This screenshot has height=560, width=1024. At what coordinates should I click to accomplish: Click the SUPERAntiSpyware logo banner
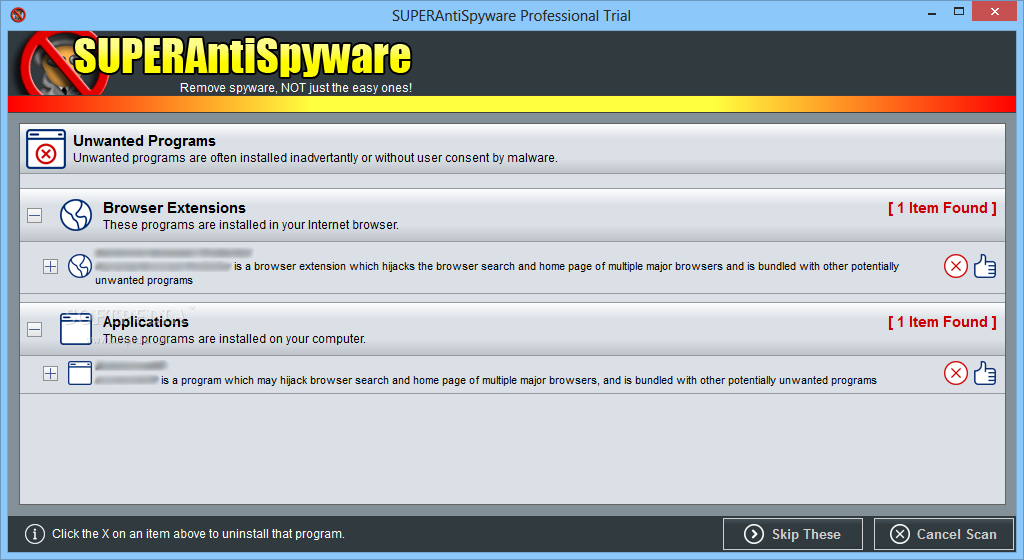216,63
